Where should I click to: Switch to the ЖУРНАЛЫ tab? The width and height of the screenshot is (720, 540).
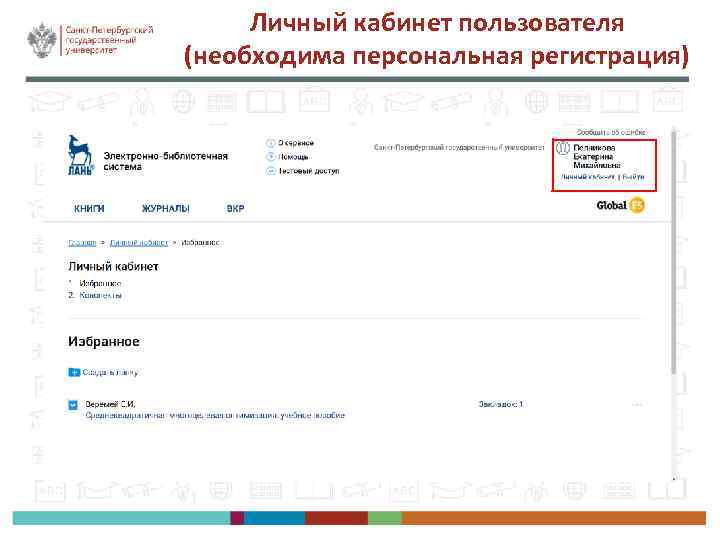[x=166, y=208]
